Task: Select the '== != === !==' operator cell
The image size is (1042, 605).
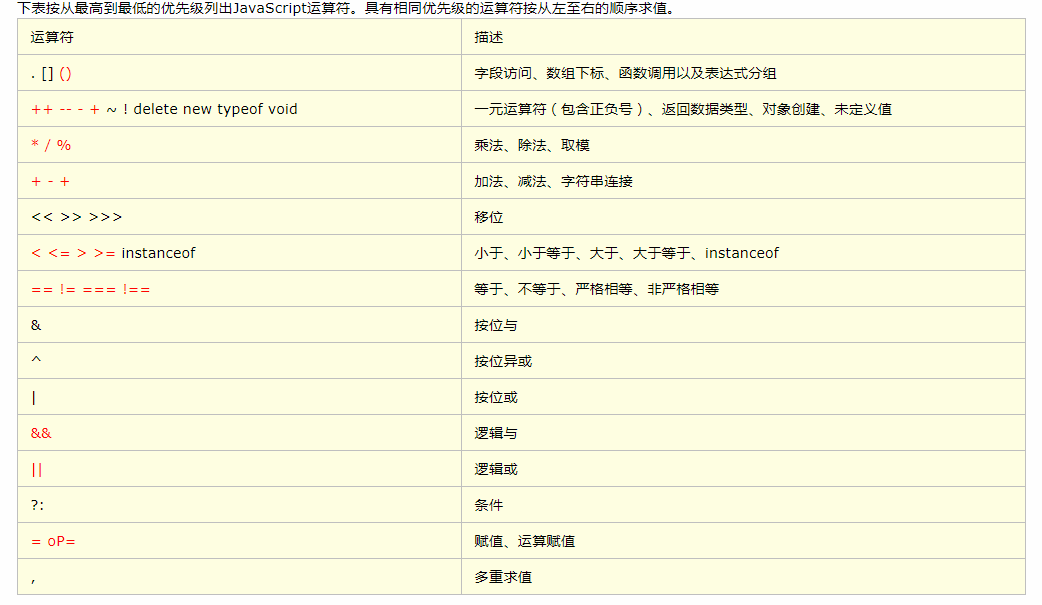Action: point(239,289)
